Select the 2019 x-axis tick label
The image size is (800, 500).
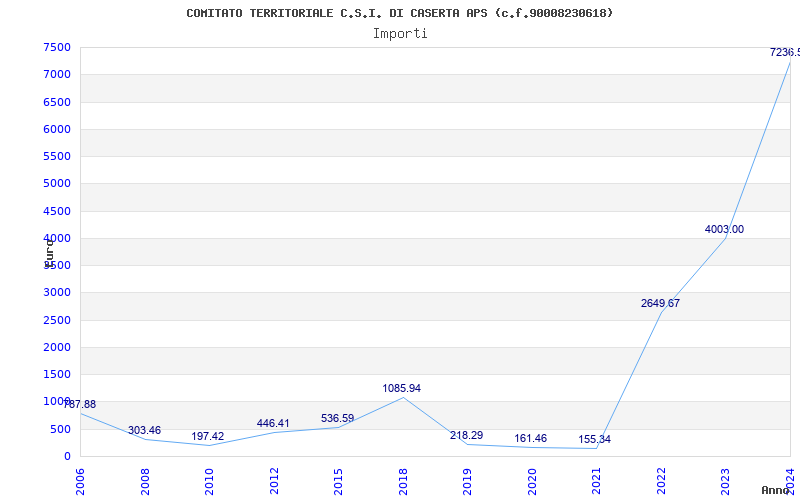click(x=468, y=479)
